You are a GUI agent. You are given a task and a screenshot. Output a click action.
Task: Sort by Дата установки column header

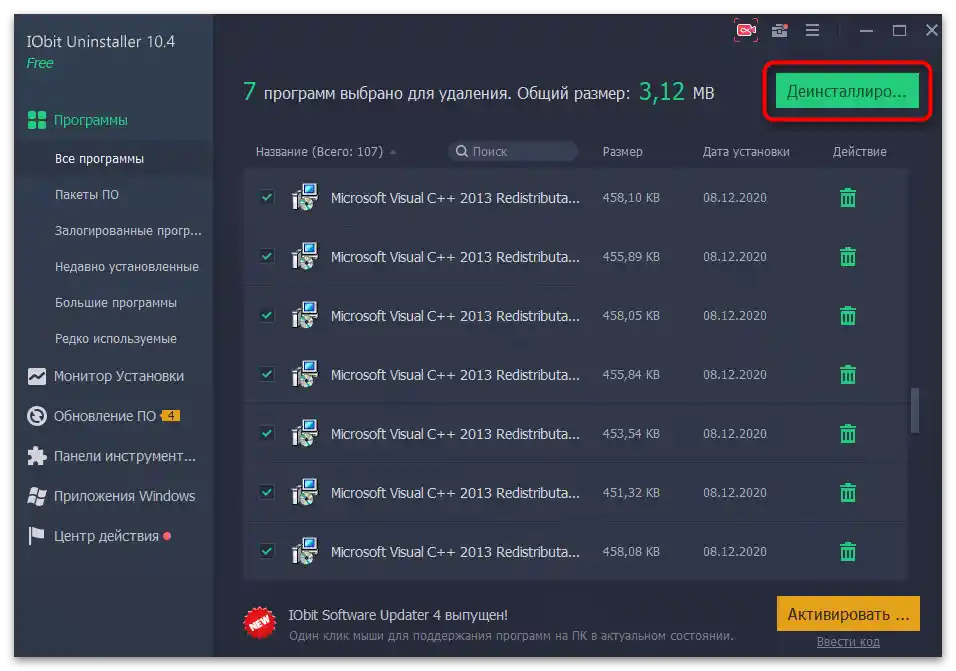tap(746, 152)
